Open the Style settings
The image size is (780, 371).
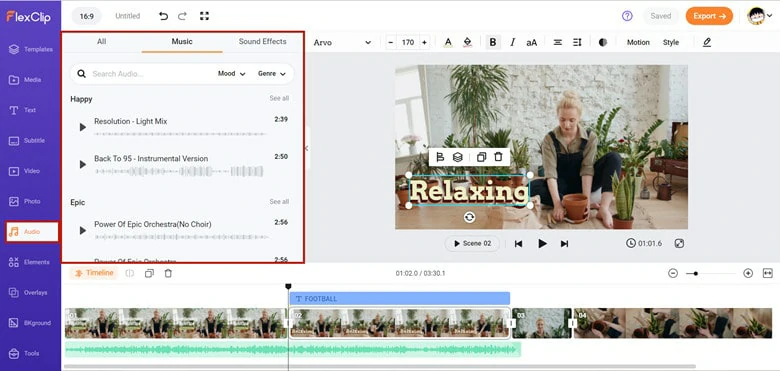pyautogui.click(x=671, y=42)
